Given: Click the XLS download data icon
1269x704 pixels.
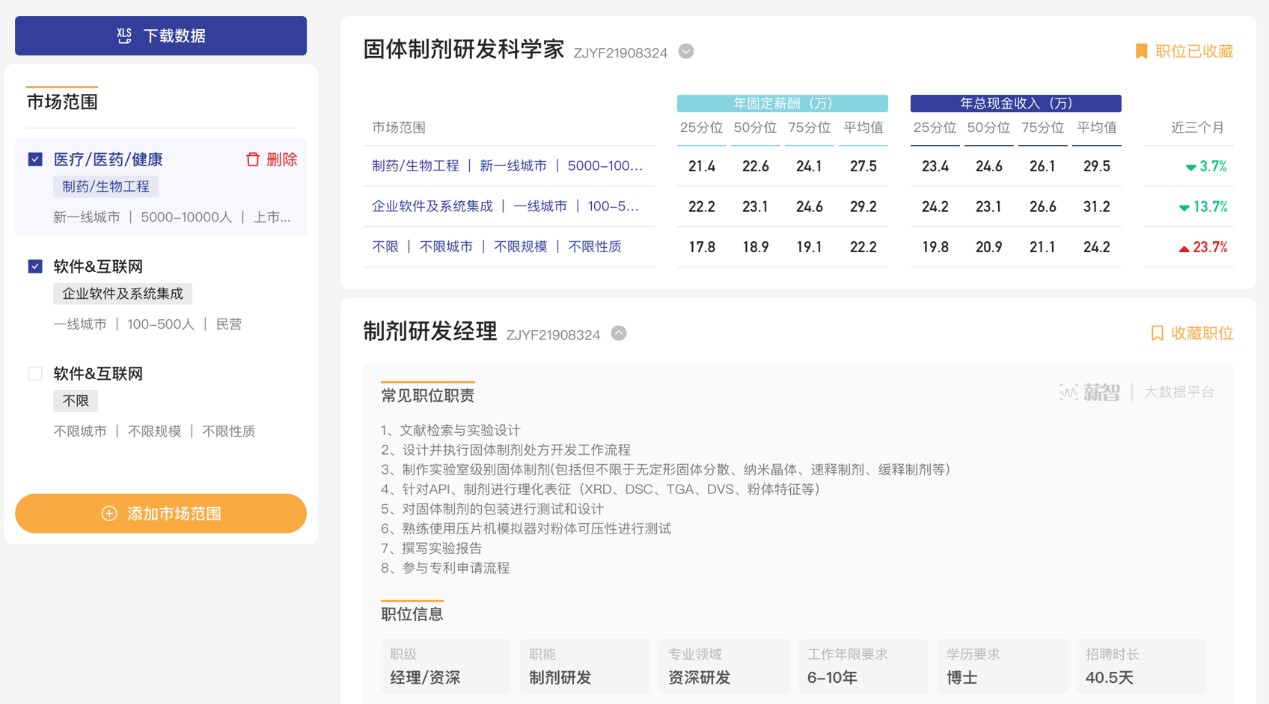Looking at the screenshot, I should [124, 36].
